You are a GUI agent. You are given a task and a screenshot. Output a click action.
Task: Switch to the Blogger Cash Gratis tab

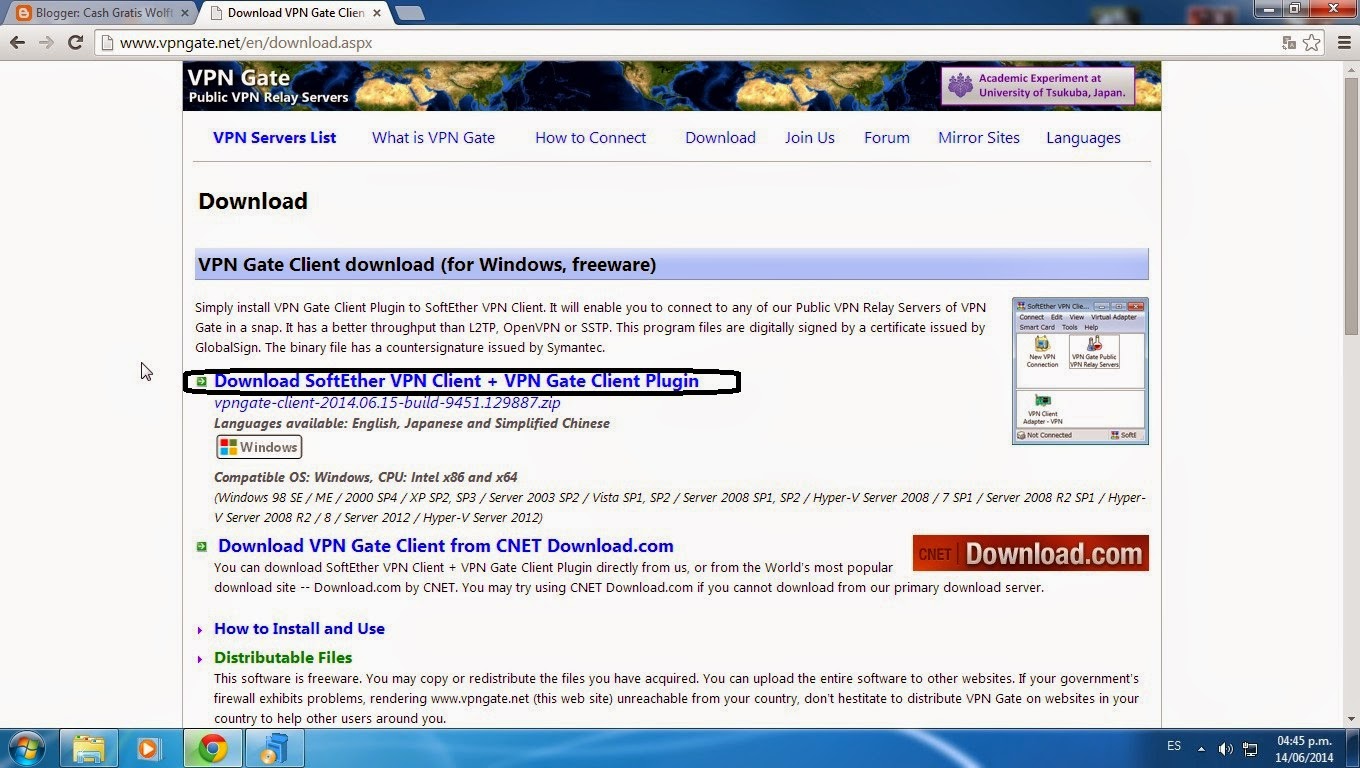[100, 13]
